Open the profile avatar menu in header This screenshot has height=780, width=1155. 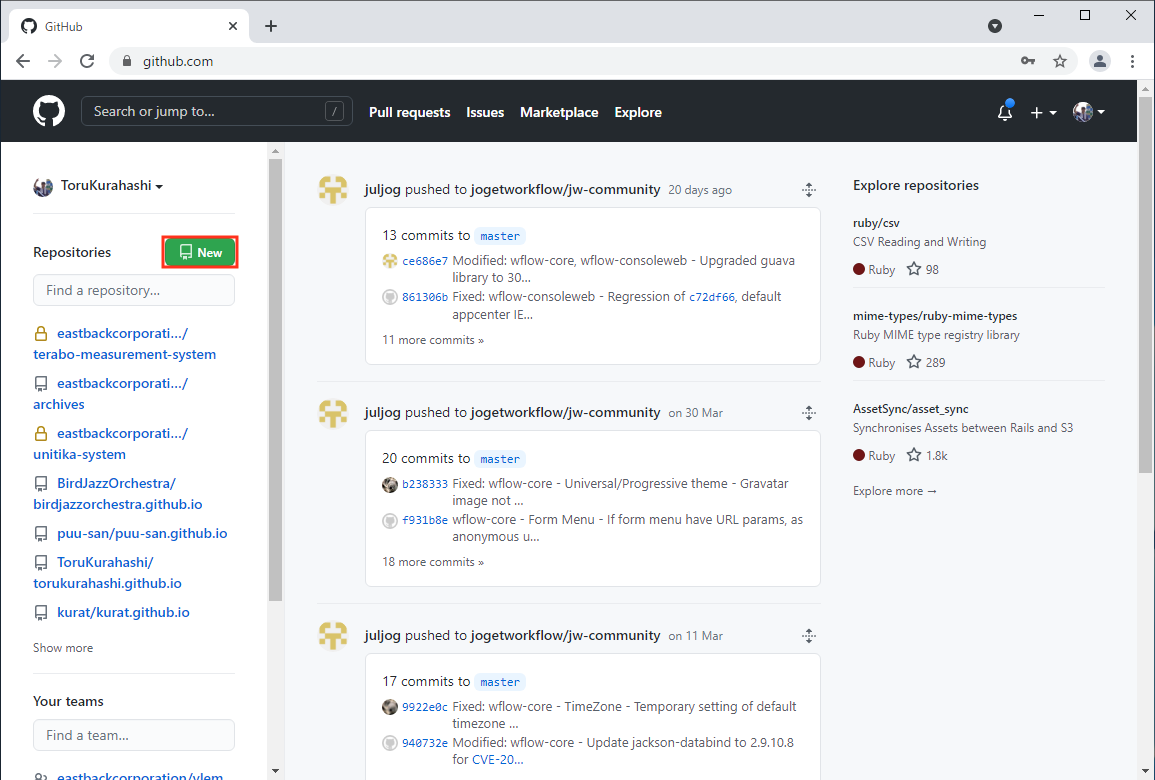pos(1089,112)
